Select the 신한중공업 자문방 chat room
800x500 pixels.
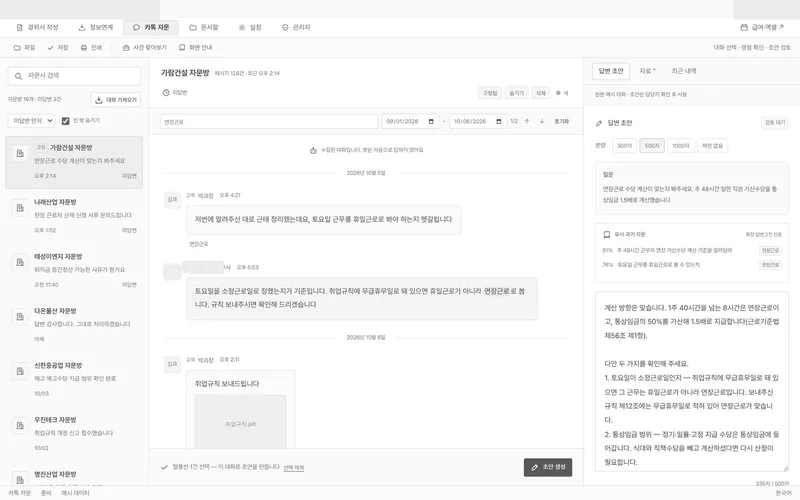[74, 380]
